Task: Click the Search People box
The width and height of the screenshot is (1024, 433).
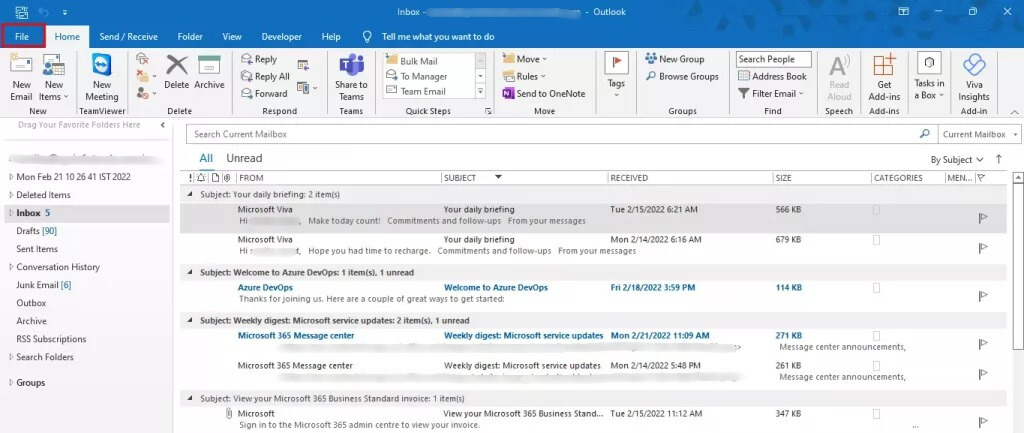Action: coord(773,59)
